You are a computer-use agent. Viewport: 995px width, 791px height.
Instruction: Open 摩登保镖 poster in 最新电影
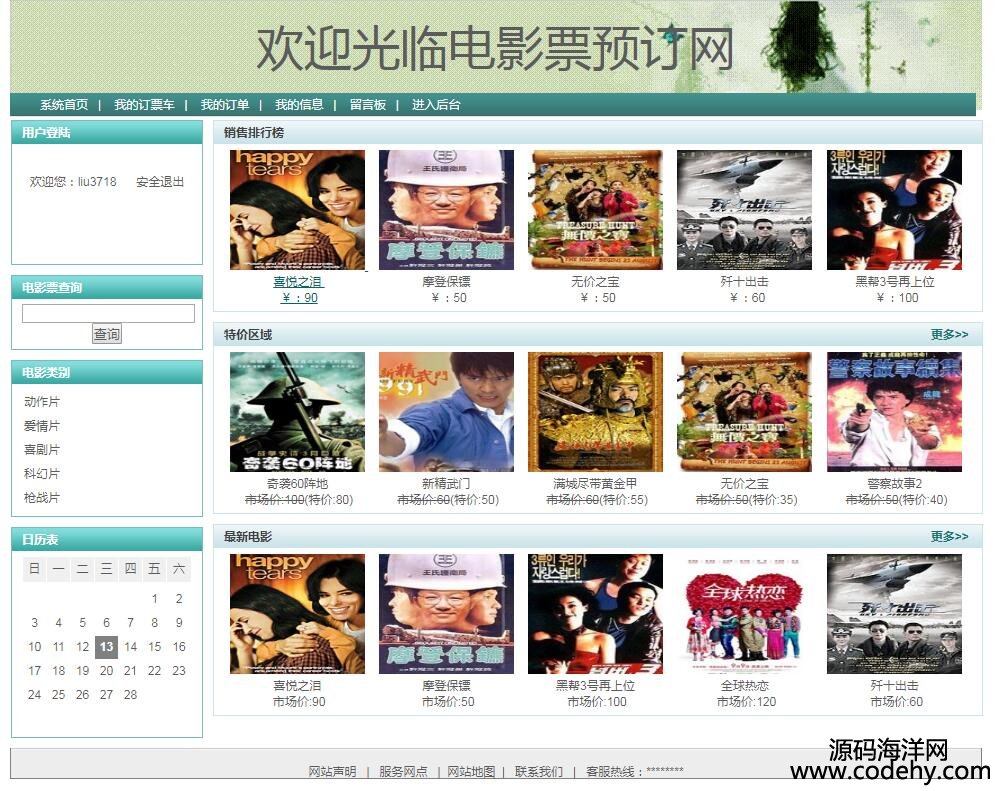coord(447,614)
